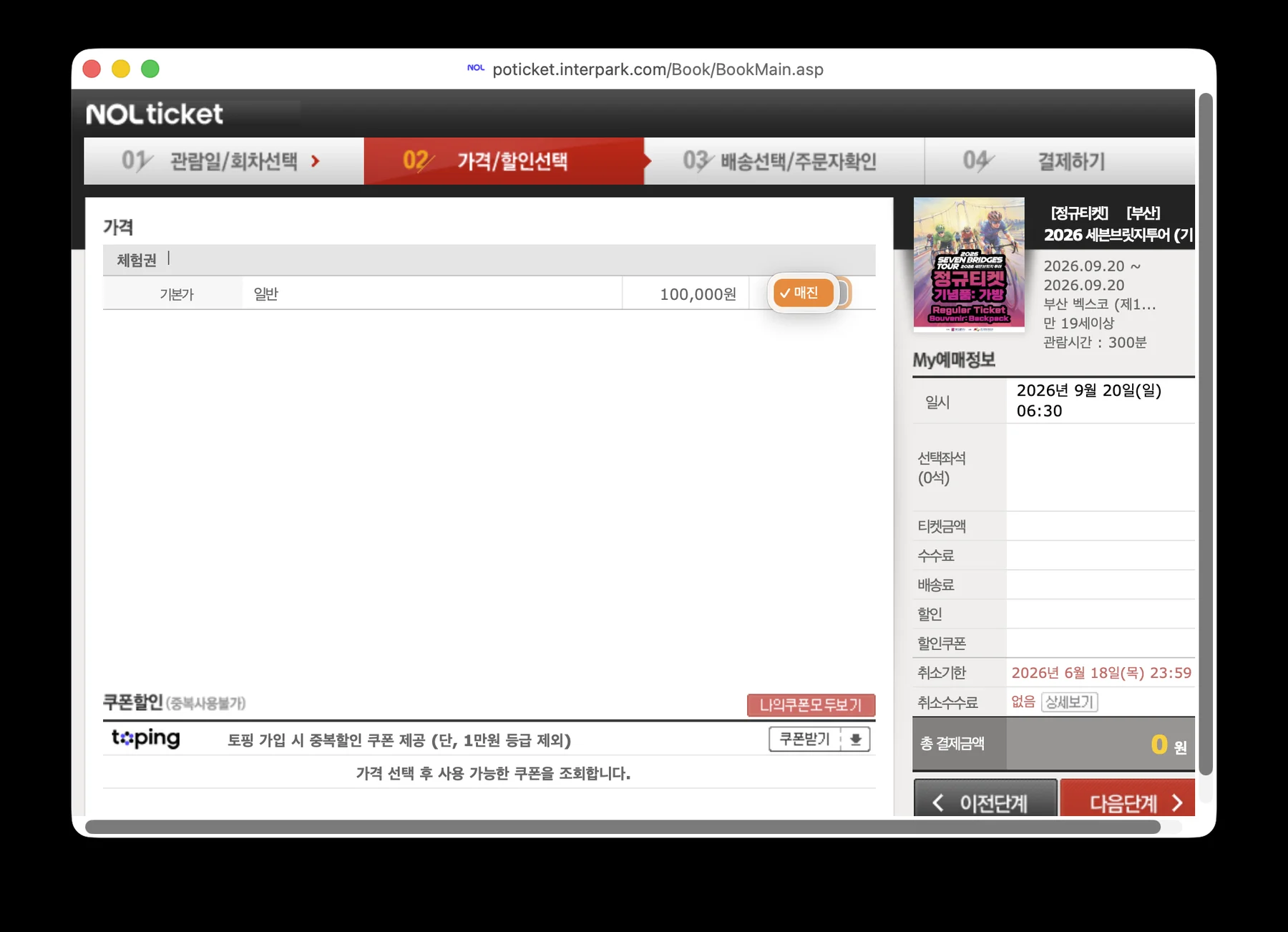This screenshot has height=932, width=1288.
Task: Click the "체험권" category header
Action: click(x=137, y=260)
